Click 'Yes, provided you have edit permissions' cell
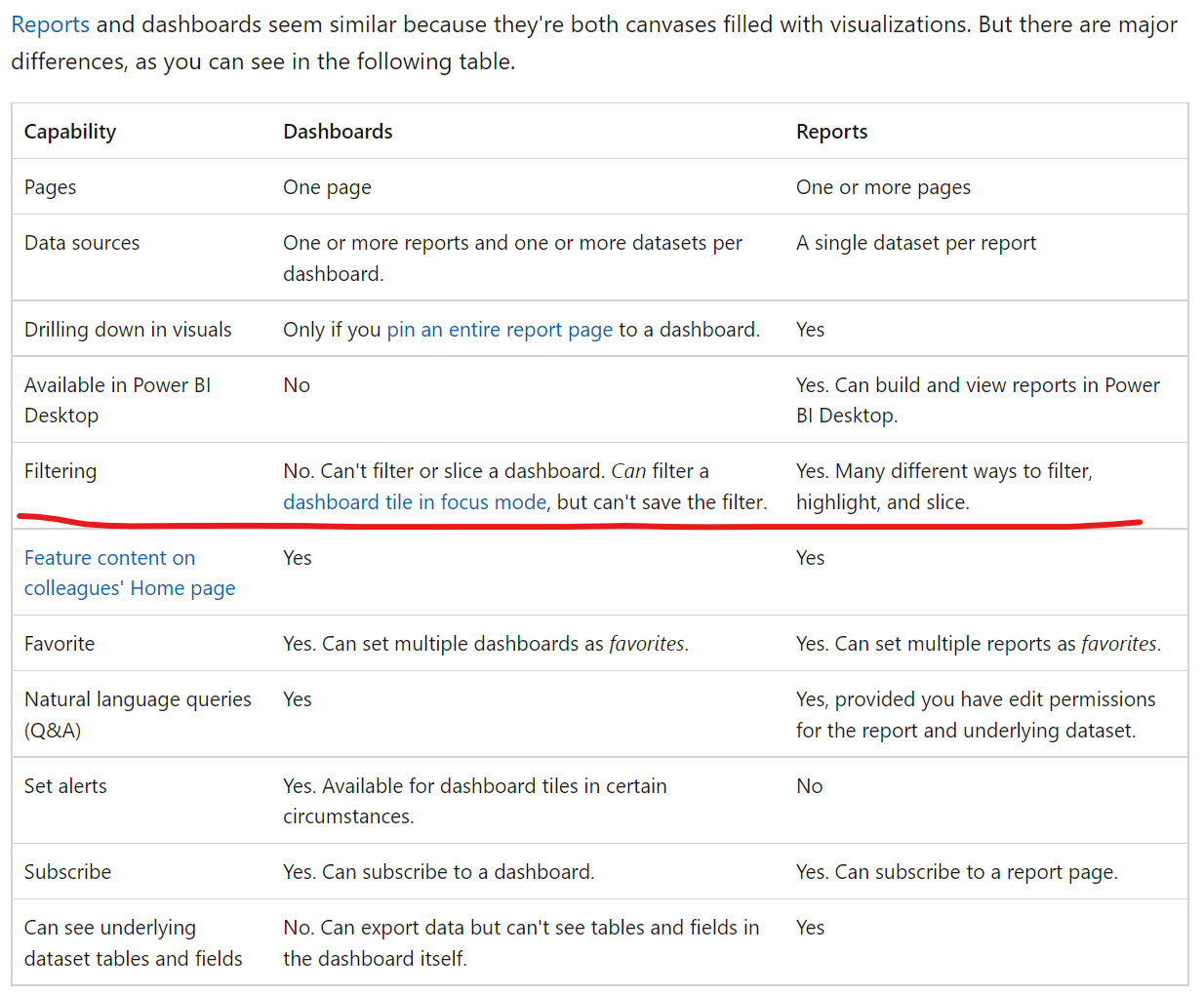The width and height of the screenshot is (1204, 995). pos(976,715)
